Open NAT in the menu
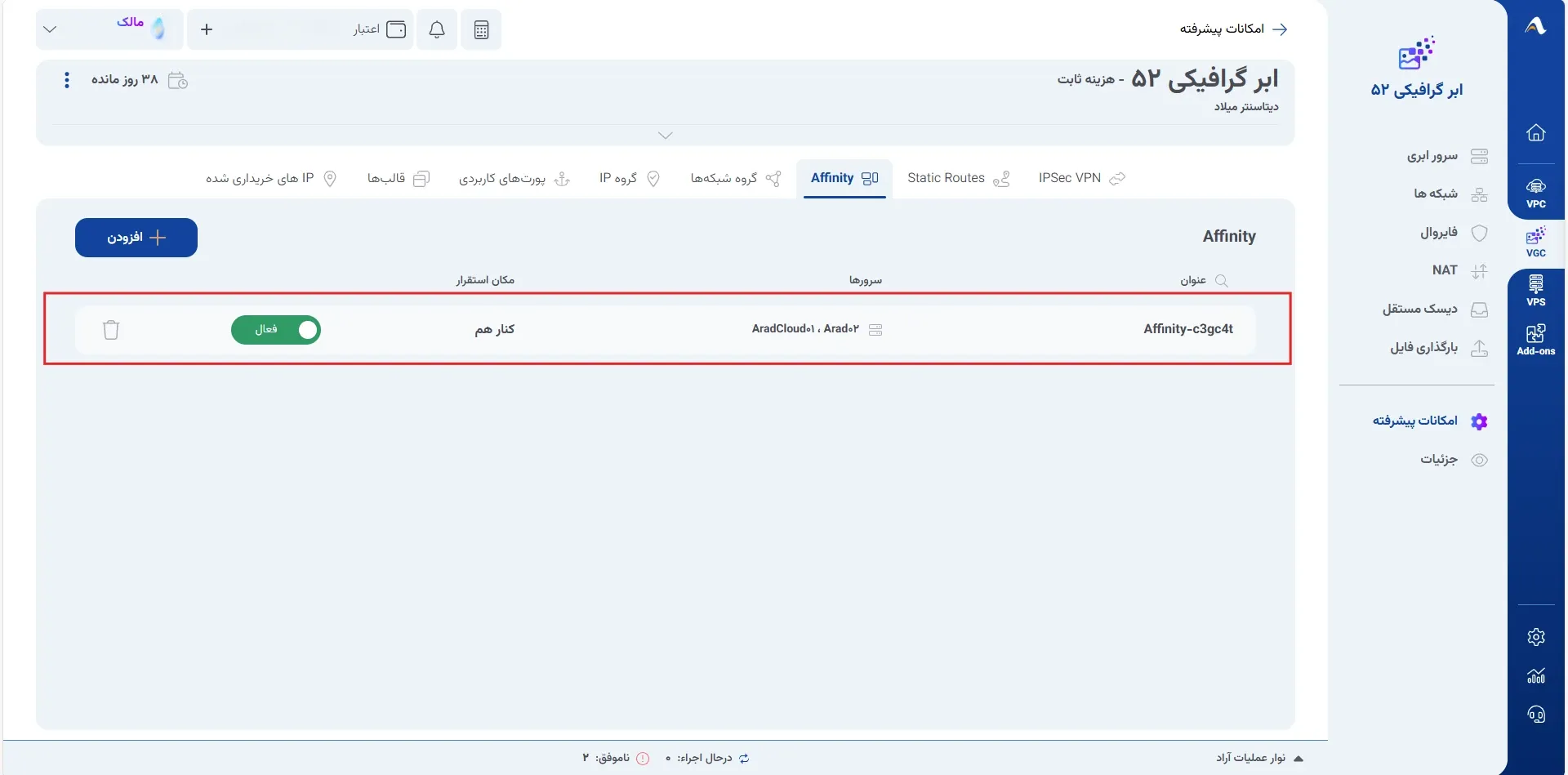Image resolution: width=1568 pixels, height=775 pixels. (1459, 270)
